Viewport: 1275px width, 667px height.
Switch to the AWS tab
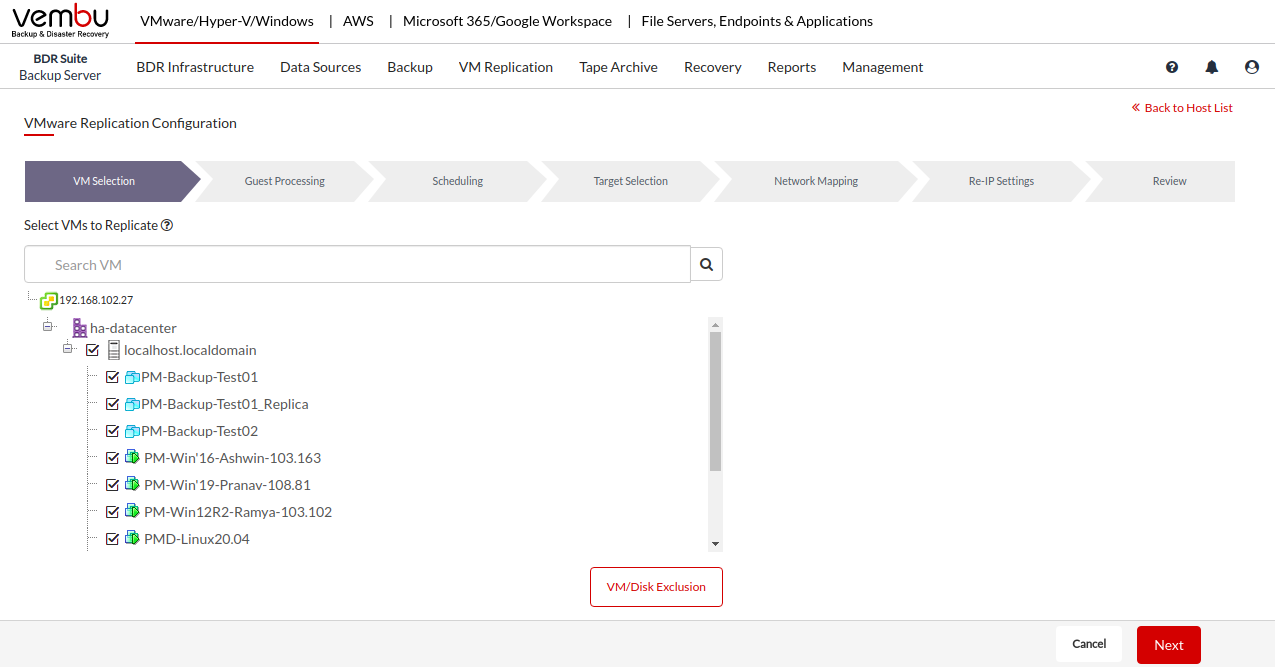point(358,21)
